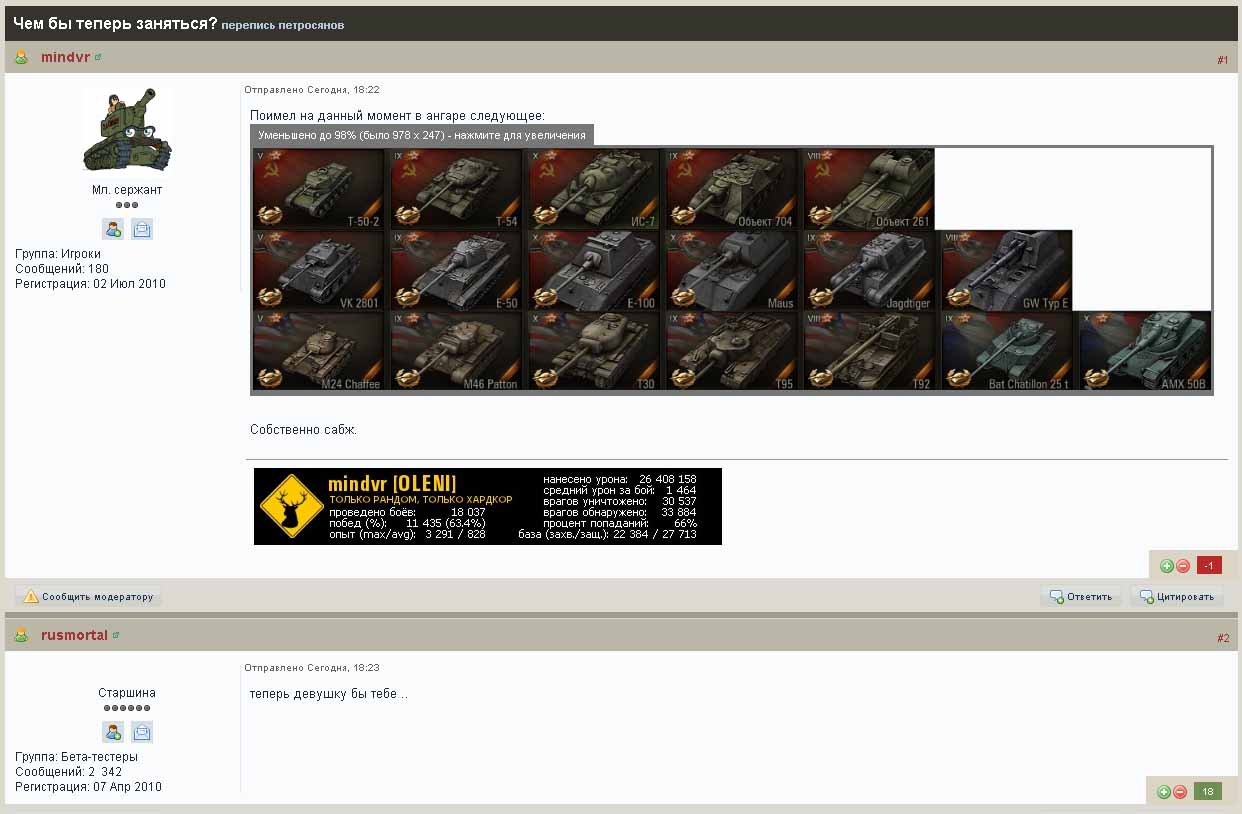Click the text "Собственно сабж."
Screen dimensions: 1242x814
pos(303,430)
